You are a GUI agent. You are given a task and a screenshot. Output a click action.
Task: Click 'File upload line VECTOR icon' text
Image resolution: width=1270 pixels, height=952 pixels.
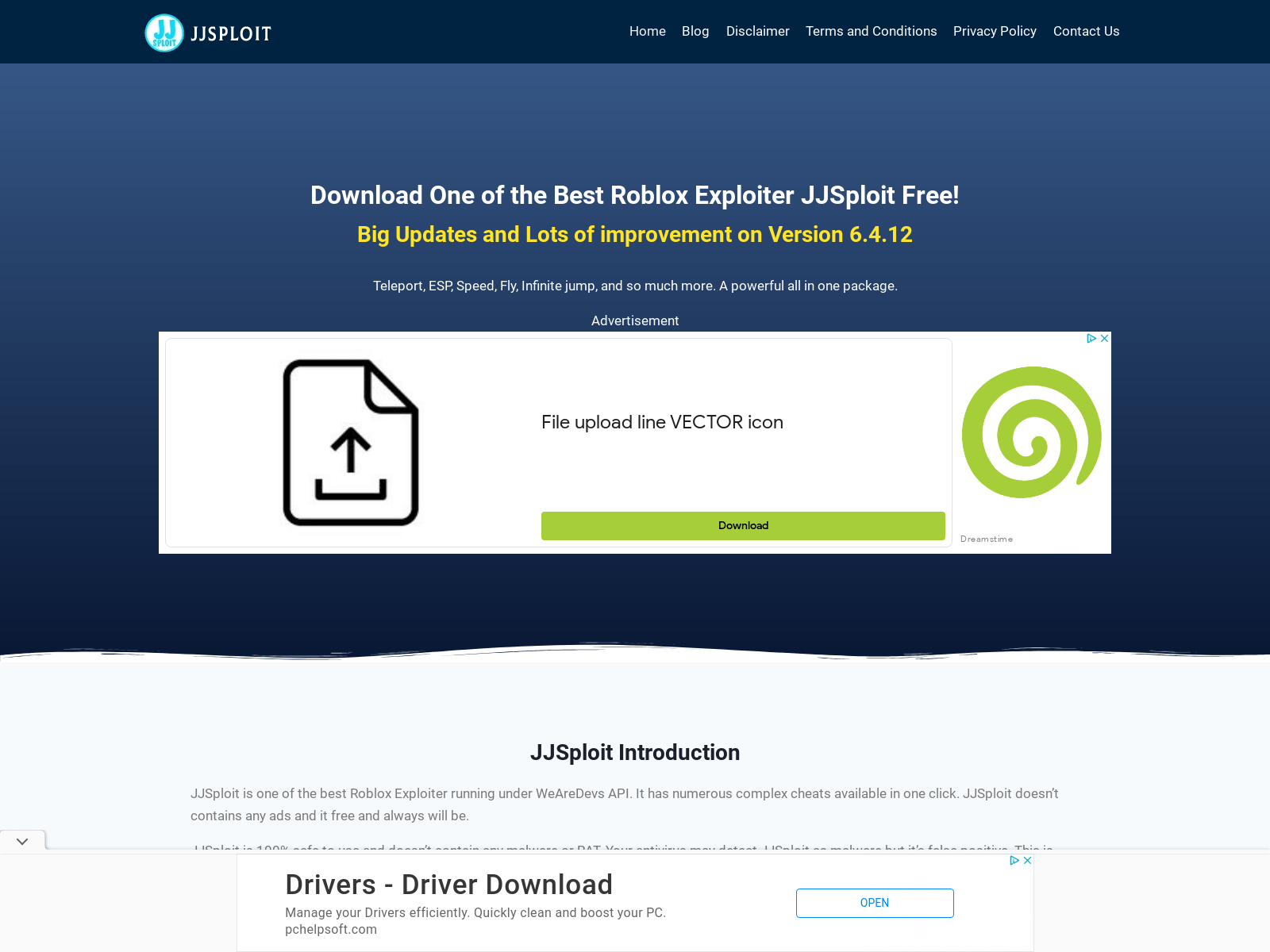[662, 422]
